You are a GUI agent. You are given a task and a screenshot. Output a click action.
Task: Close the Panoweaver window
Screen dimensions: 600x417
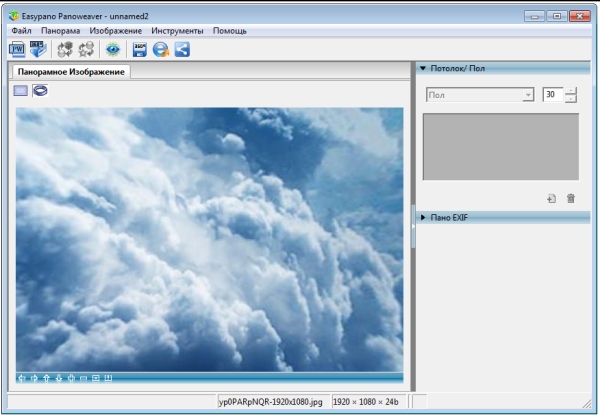coord(580,16)
